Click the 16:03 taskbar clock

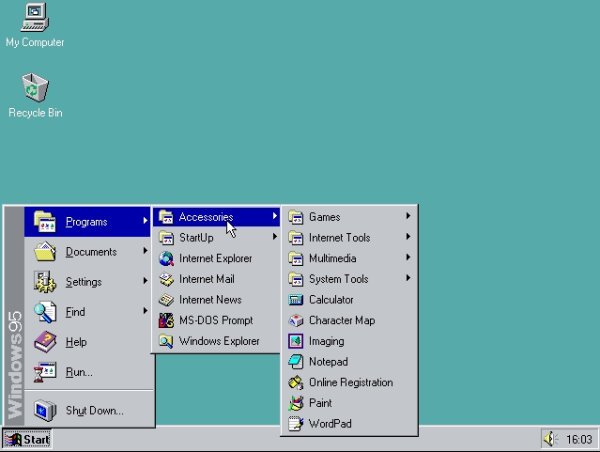579,439
